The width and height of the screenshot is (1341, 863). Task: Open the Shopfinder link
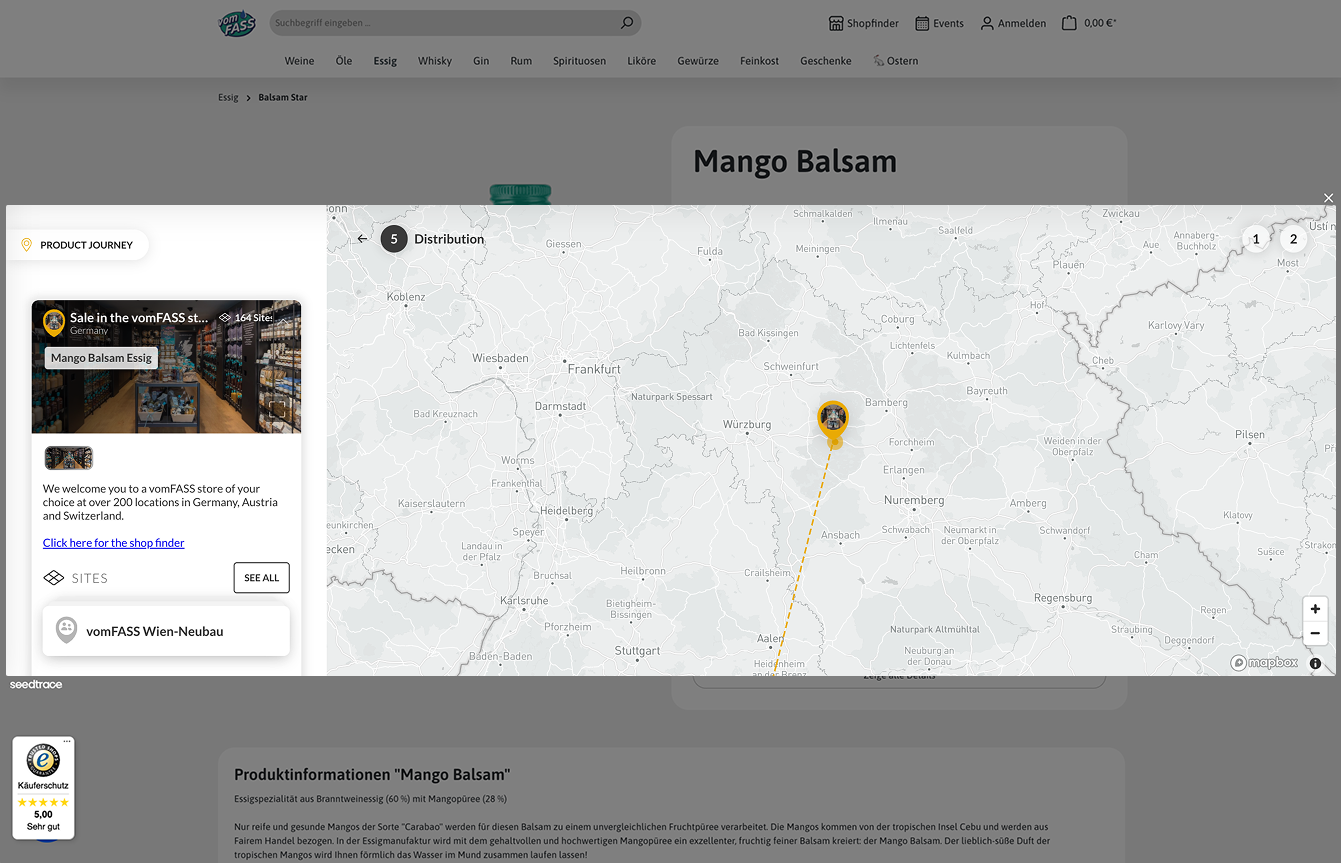[x=864, y=23]
